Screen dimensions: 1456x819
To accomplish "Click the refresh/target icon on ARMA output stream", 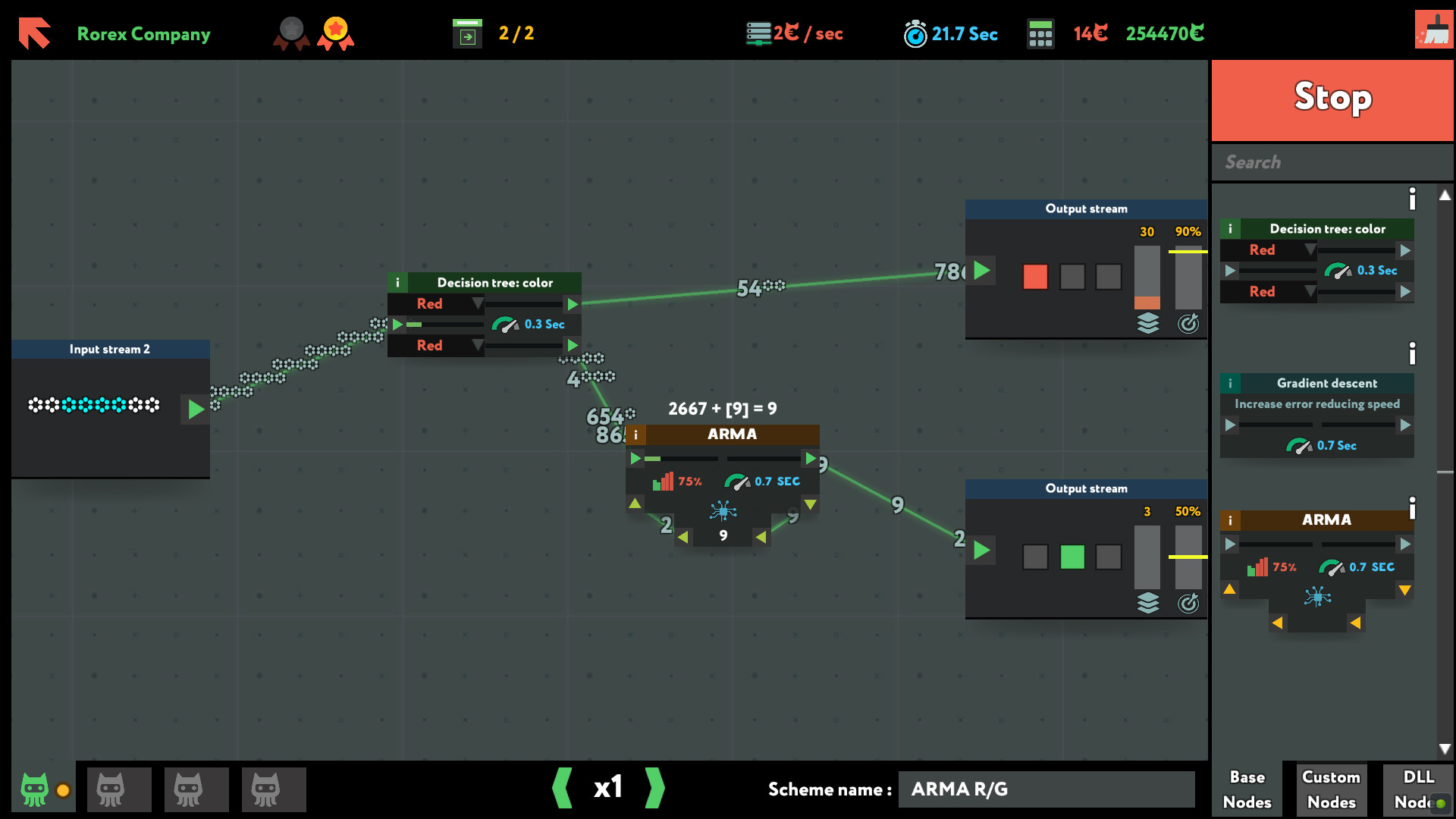I will tap(1190, 601).
